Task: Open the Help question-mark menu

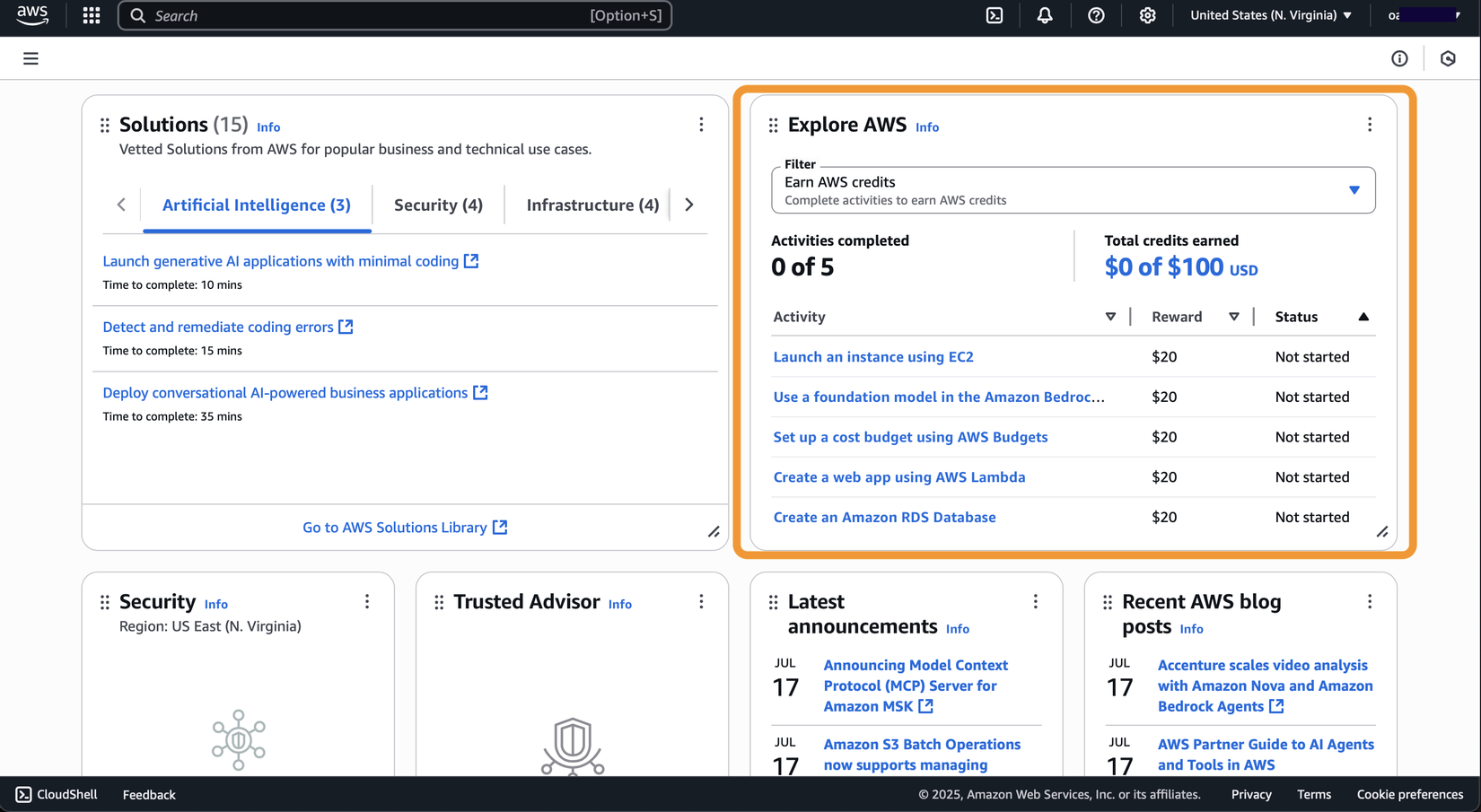Action: coord(1096,15)
